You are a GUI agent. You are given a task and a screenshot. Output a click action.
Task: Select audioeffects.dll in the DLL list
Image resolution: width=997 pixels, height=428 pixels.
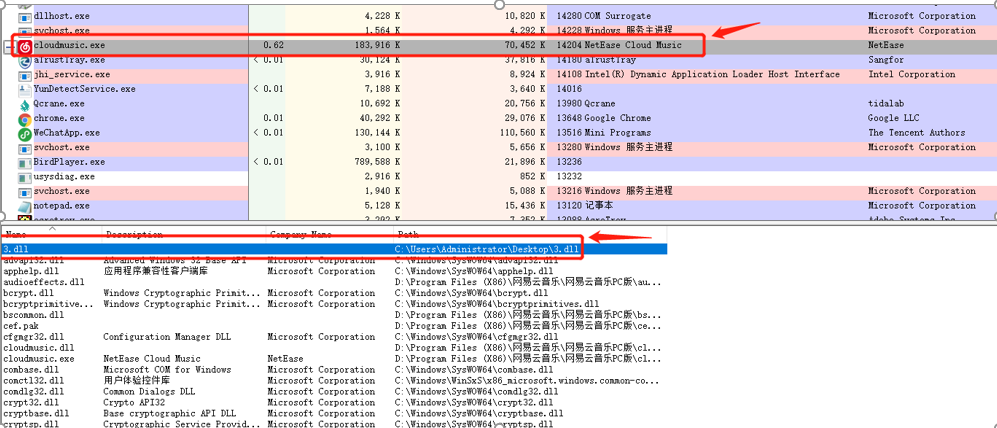pyautogui.click(x=44, y=282)
